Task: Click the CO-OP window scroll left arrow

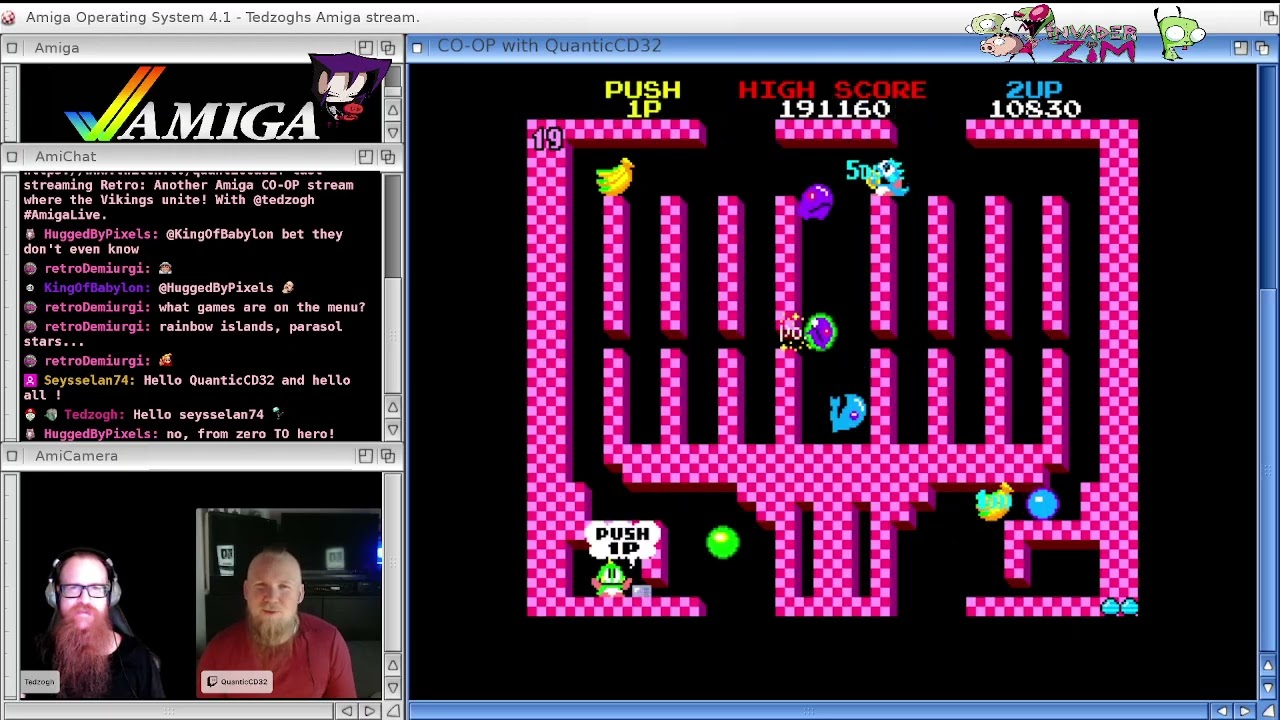Action: pos(1222,711)
